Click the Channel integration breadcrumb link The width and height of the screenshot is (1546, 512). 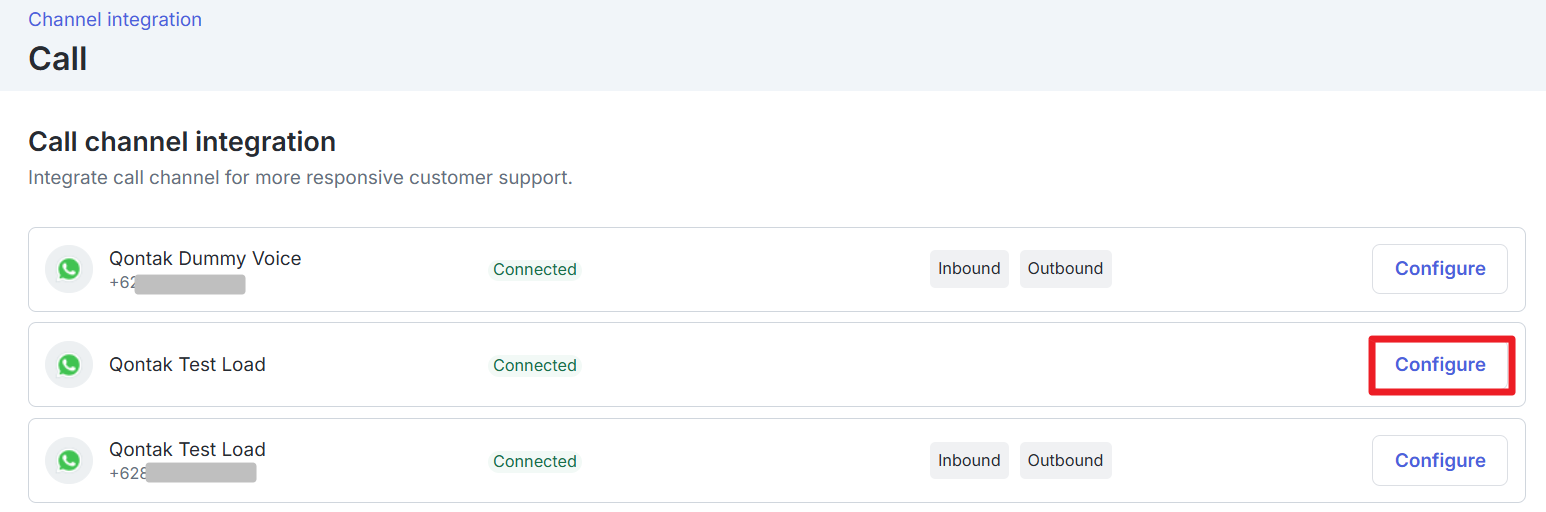click(115, 20)
